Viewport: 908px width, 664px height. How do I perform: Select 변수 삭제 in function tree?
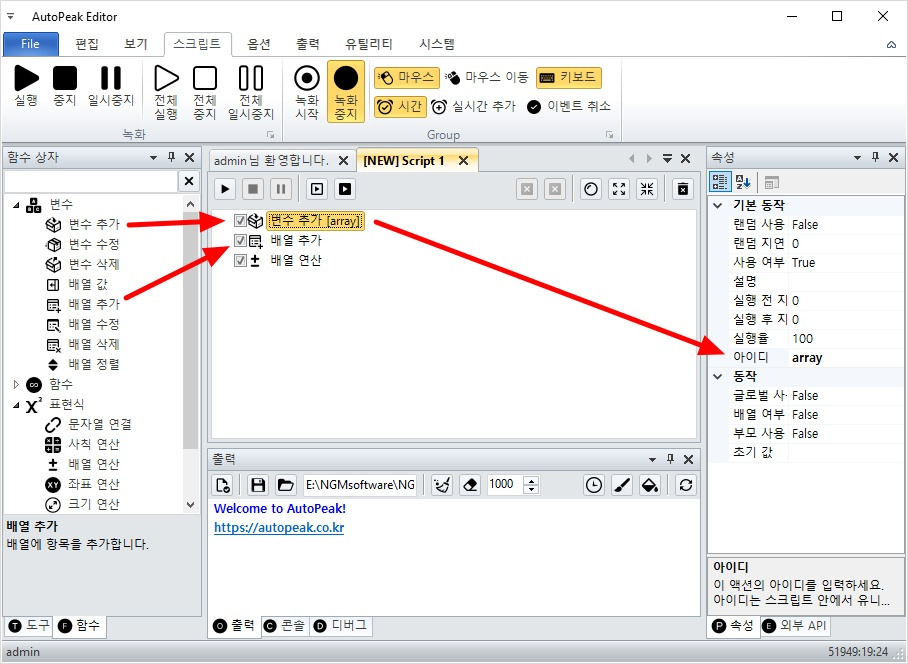(x=82, y=264)
